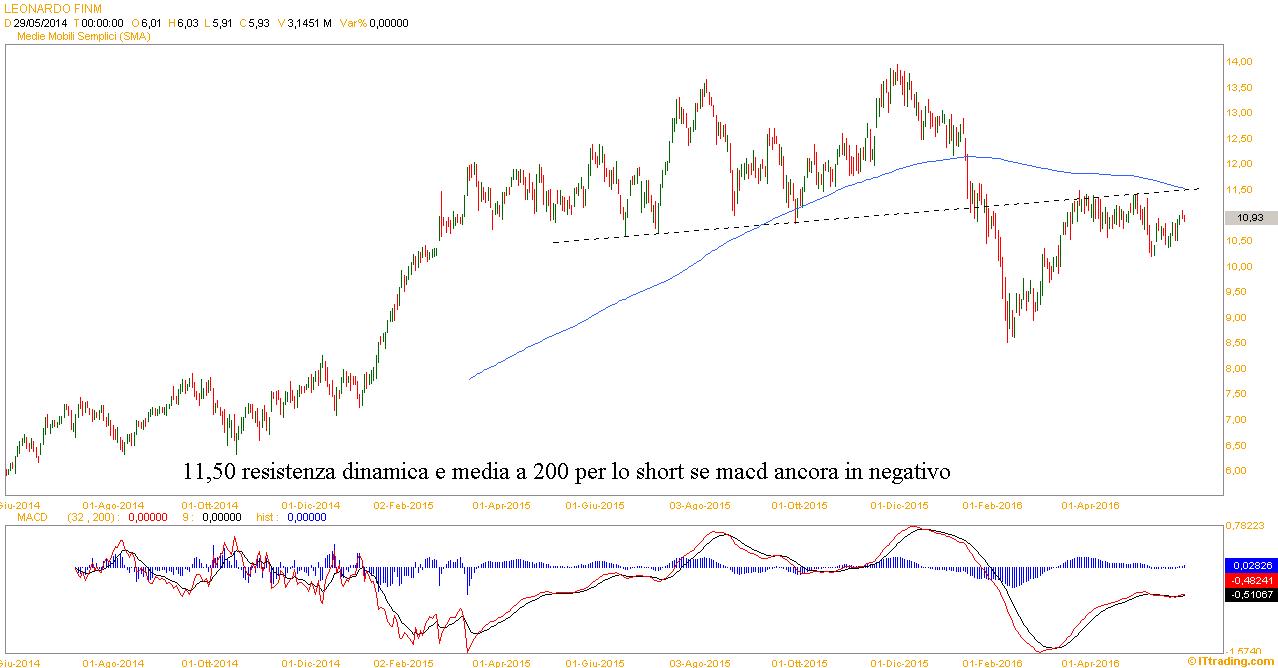Image resolution: width=1278 pixels, height=668 pixels.
Task: Click 01-Ago-2014 on the price chart date axis
Action: tap(113, 505)
